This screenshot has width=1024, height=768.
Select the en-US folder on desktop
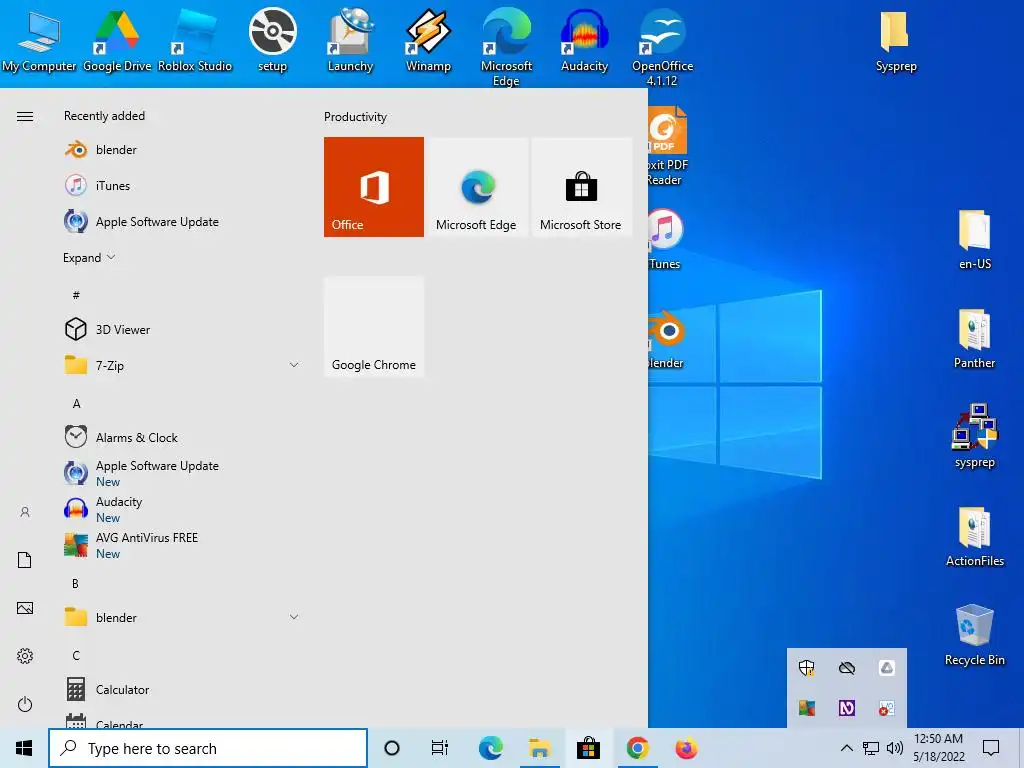point(975,239)
